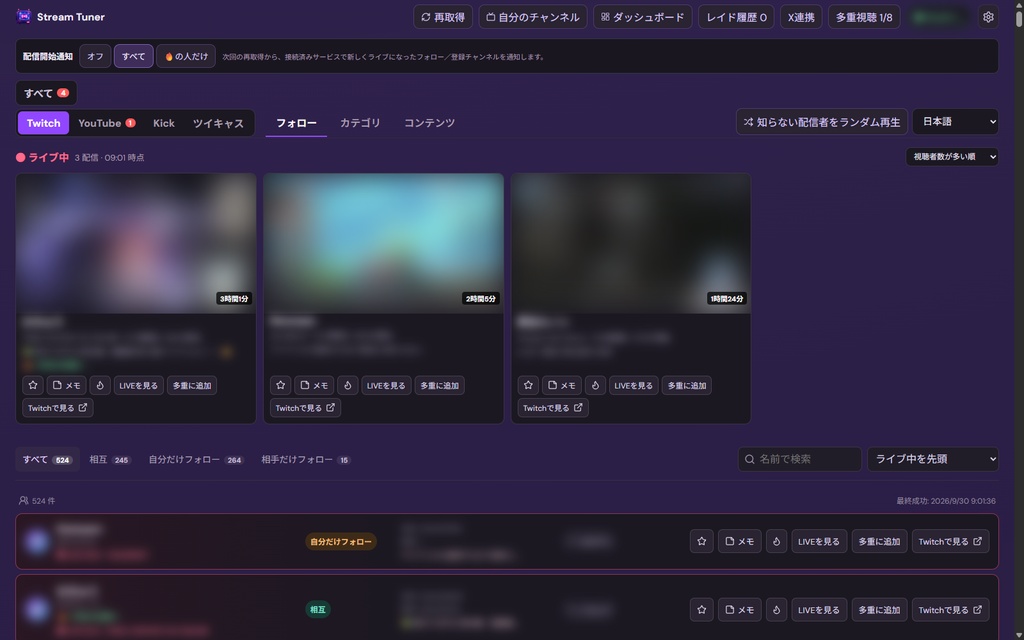Switch to ツイキャス platform tab
This screenshot has width=1024, height=640.
[218, 123]
